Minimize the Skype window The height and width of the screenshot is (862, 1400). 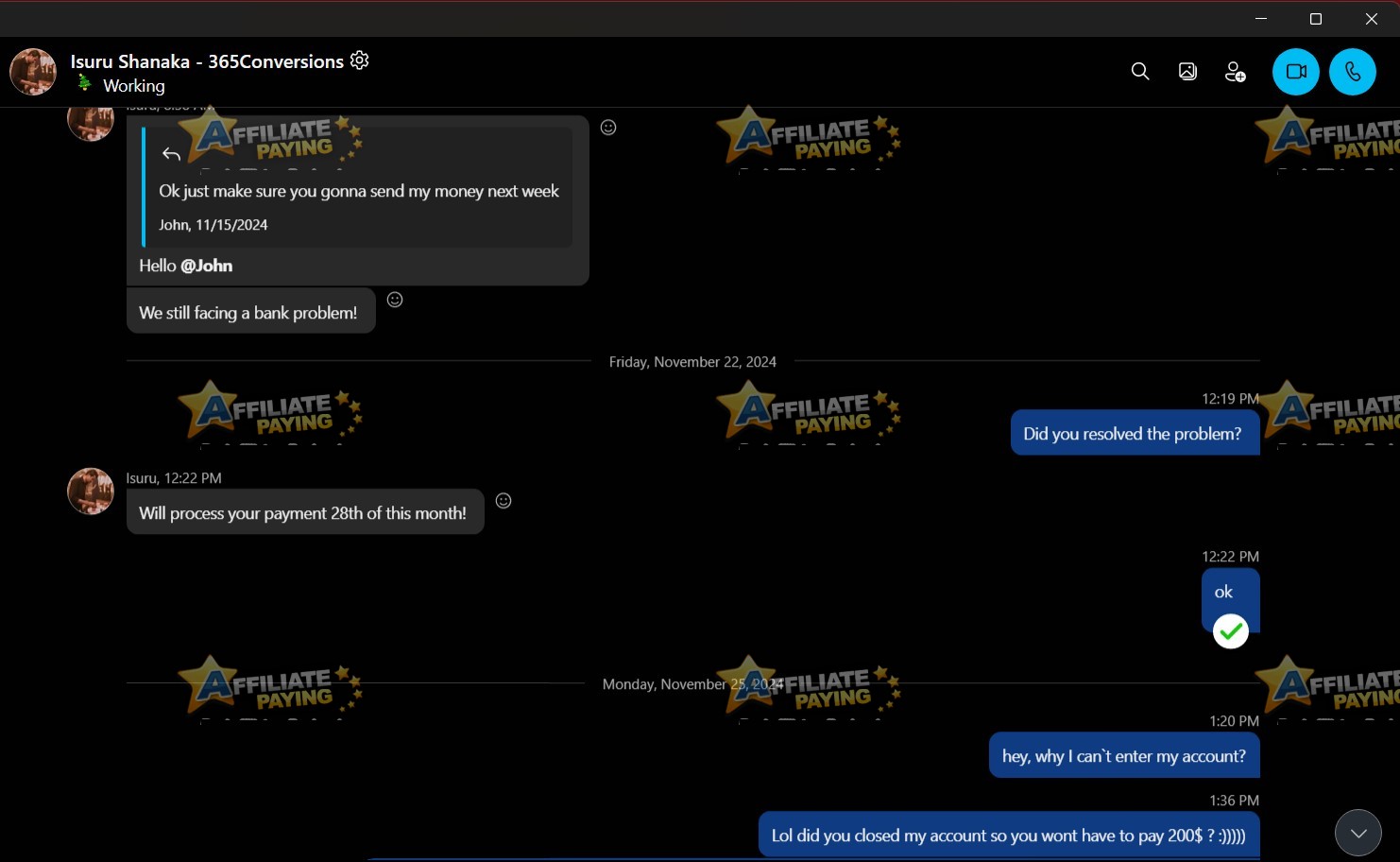(x=1261, y=19)
